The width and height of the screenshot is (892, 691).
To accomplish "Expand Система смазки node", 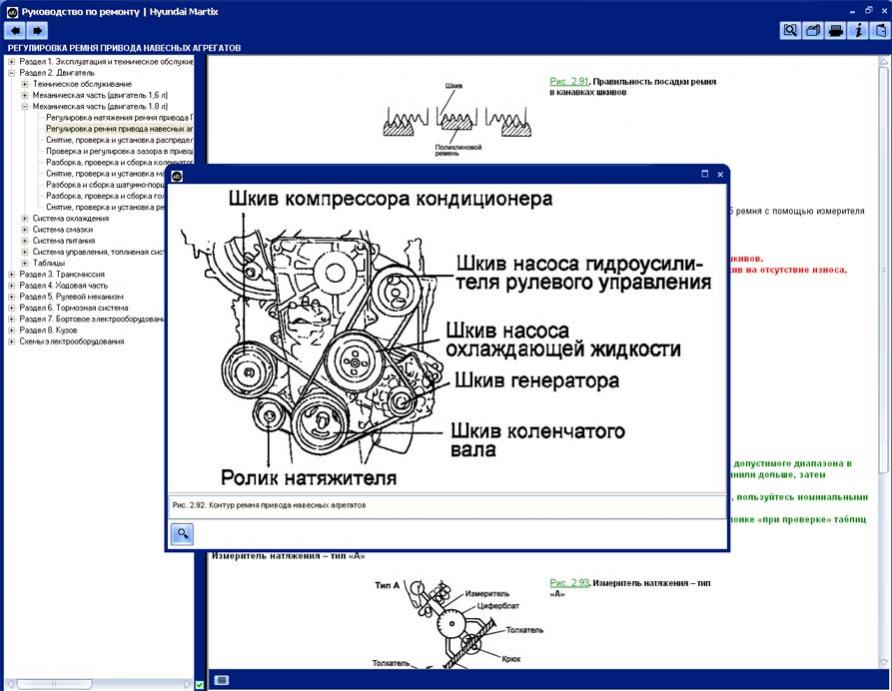I will point(25,230).
